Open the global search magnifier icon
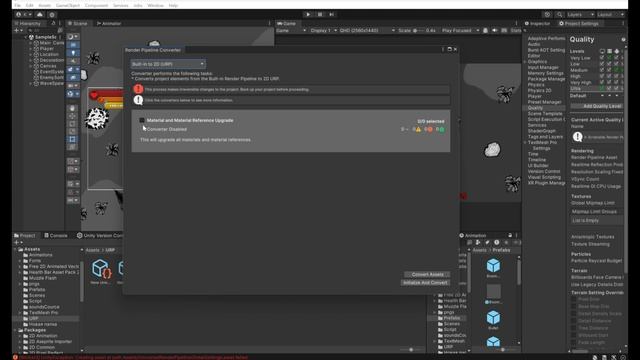 tap(560, 14)
